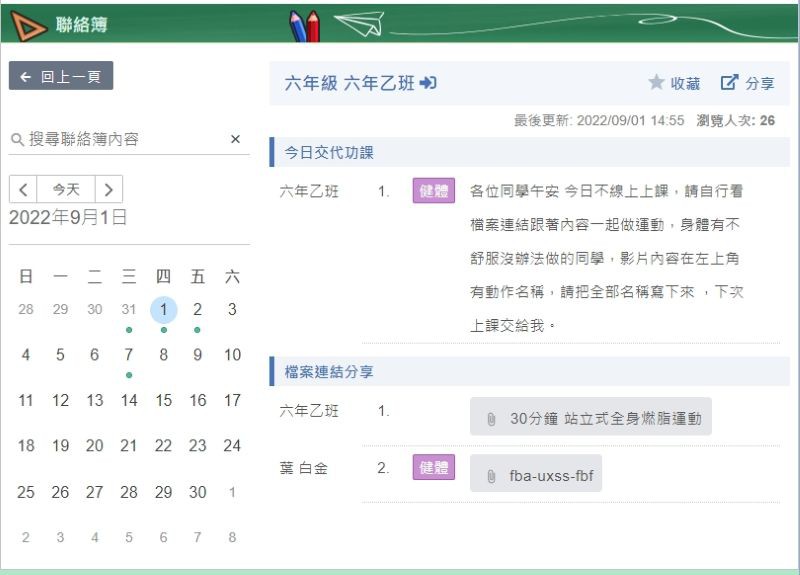Click the magnifier search icon
The image size is (800, 575).
17,139
